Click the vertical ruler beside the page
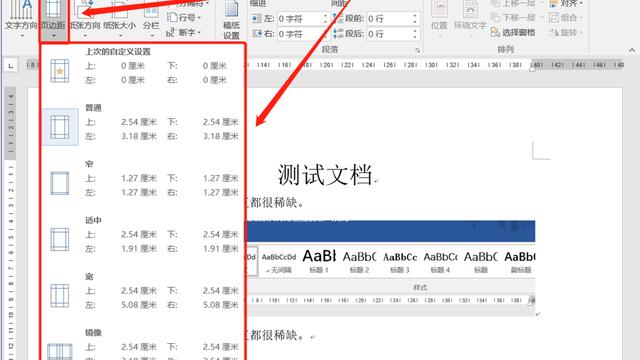Screen dimensions: 640x360 coord(11,223)
